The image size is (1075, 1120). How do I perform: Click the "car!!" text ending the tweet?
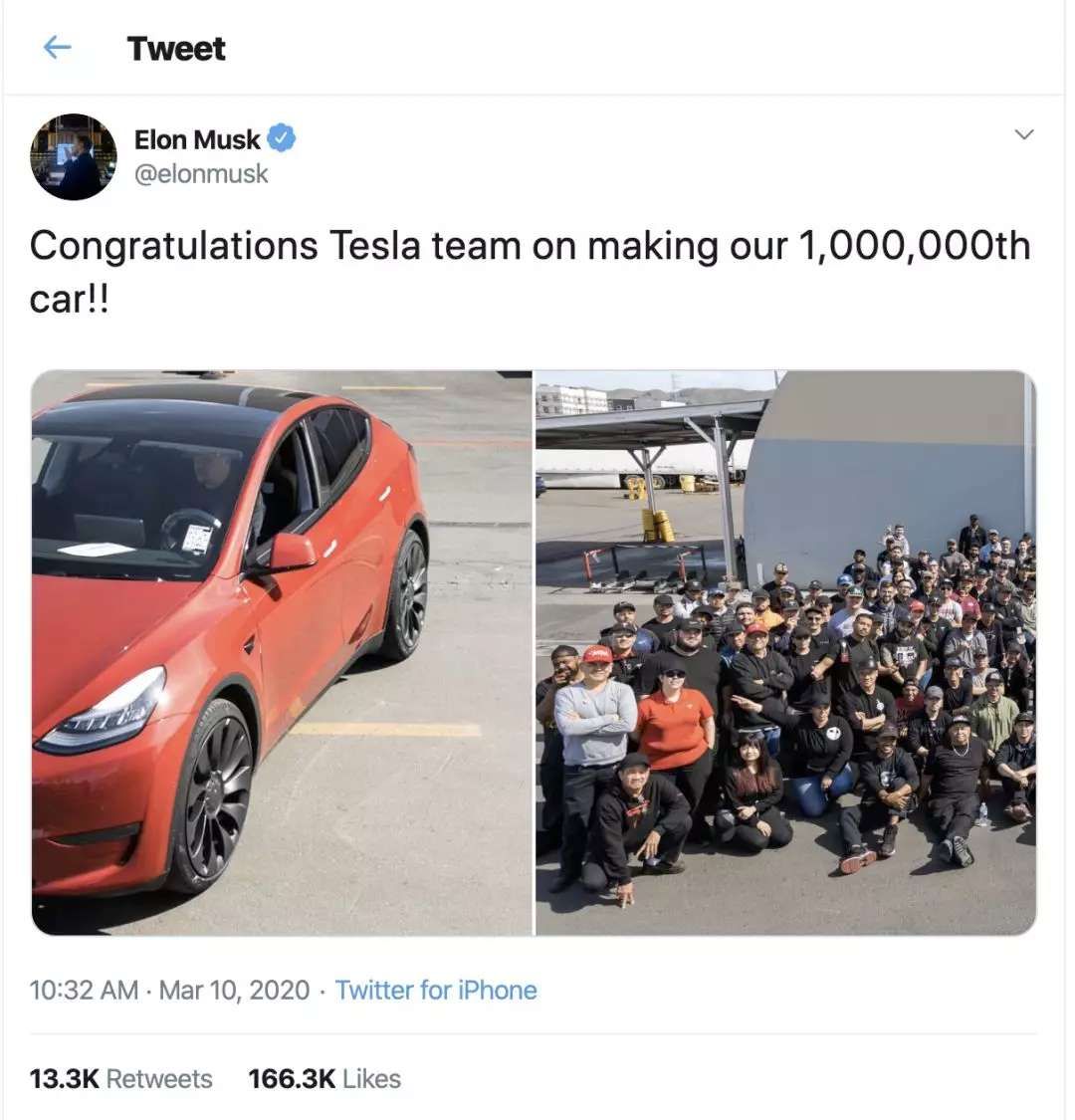click(x=68, y=298)
